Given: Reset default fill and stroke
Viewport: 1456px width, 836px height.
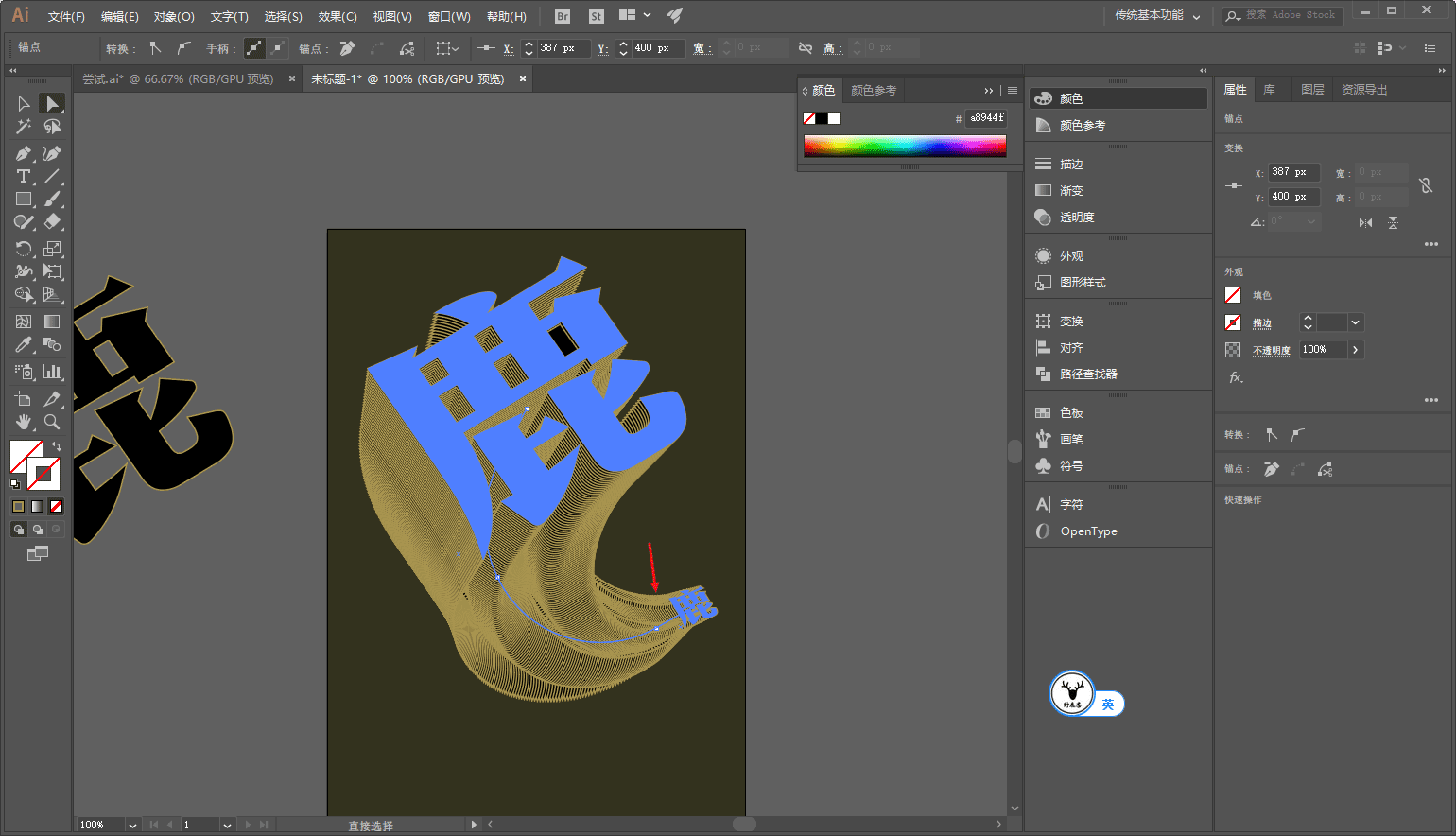Looking at the screenshot, I should click(15, 484).
